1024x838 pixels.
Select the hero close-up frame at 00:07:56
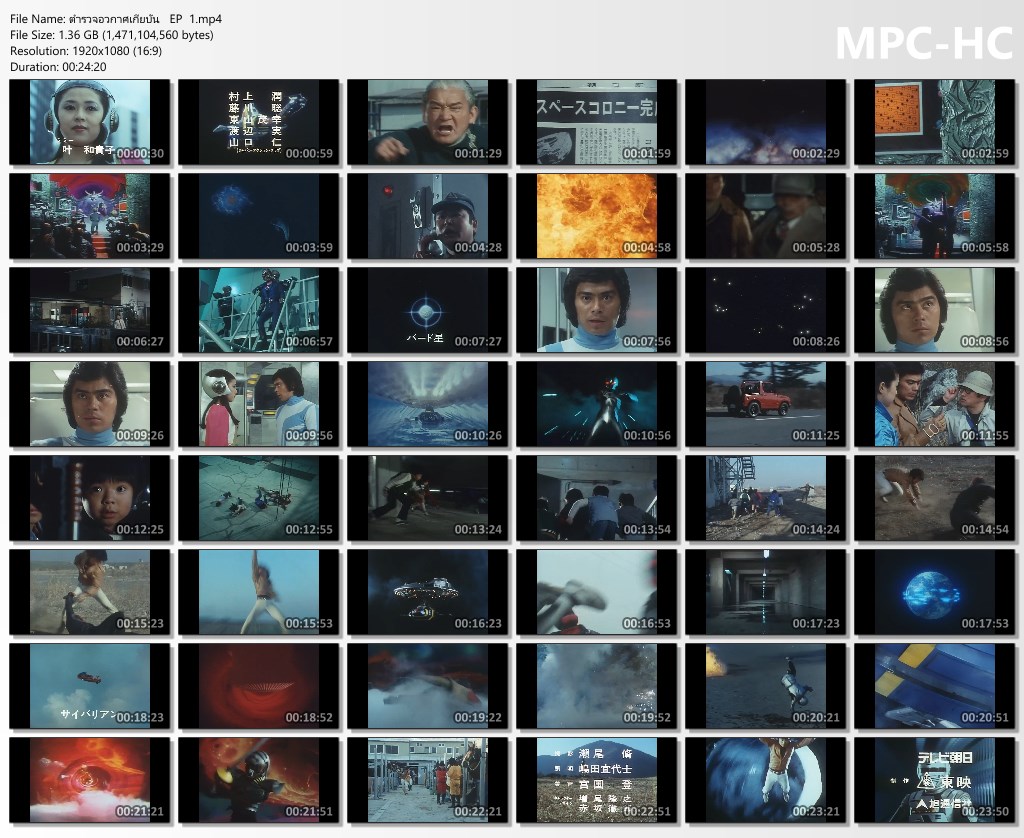[x=597, y=310]
